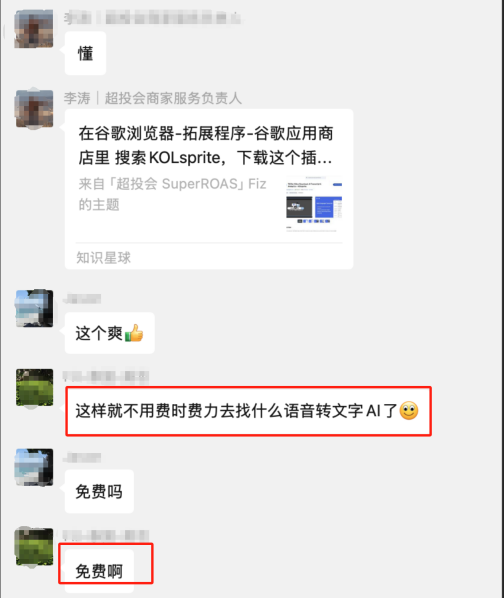504x598 pixels.
Task: Open 李涛's avatar beside the shared card
Action: click(x=34, y=108)
